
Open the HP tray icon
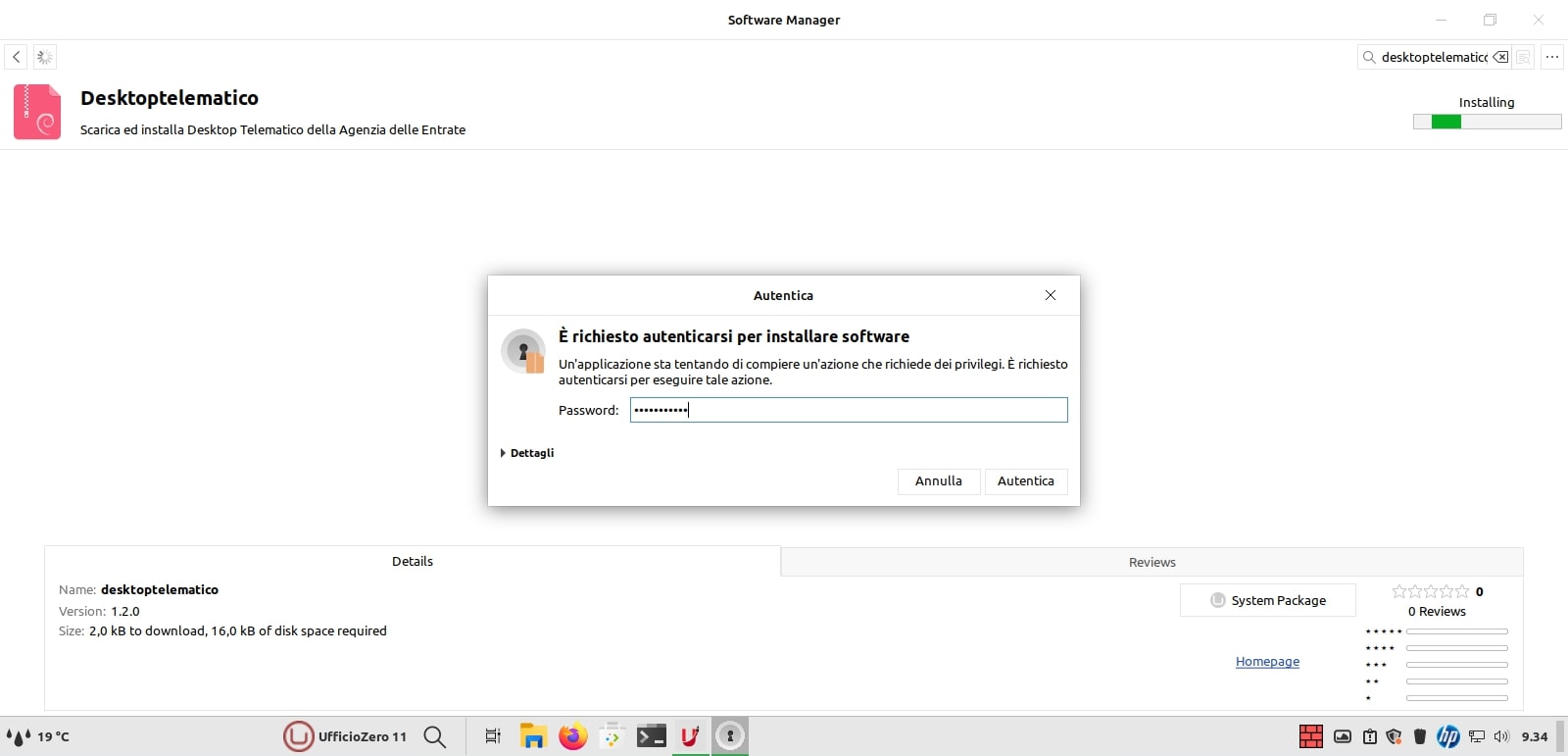coord(1447,736)
